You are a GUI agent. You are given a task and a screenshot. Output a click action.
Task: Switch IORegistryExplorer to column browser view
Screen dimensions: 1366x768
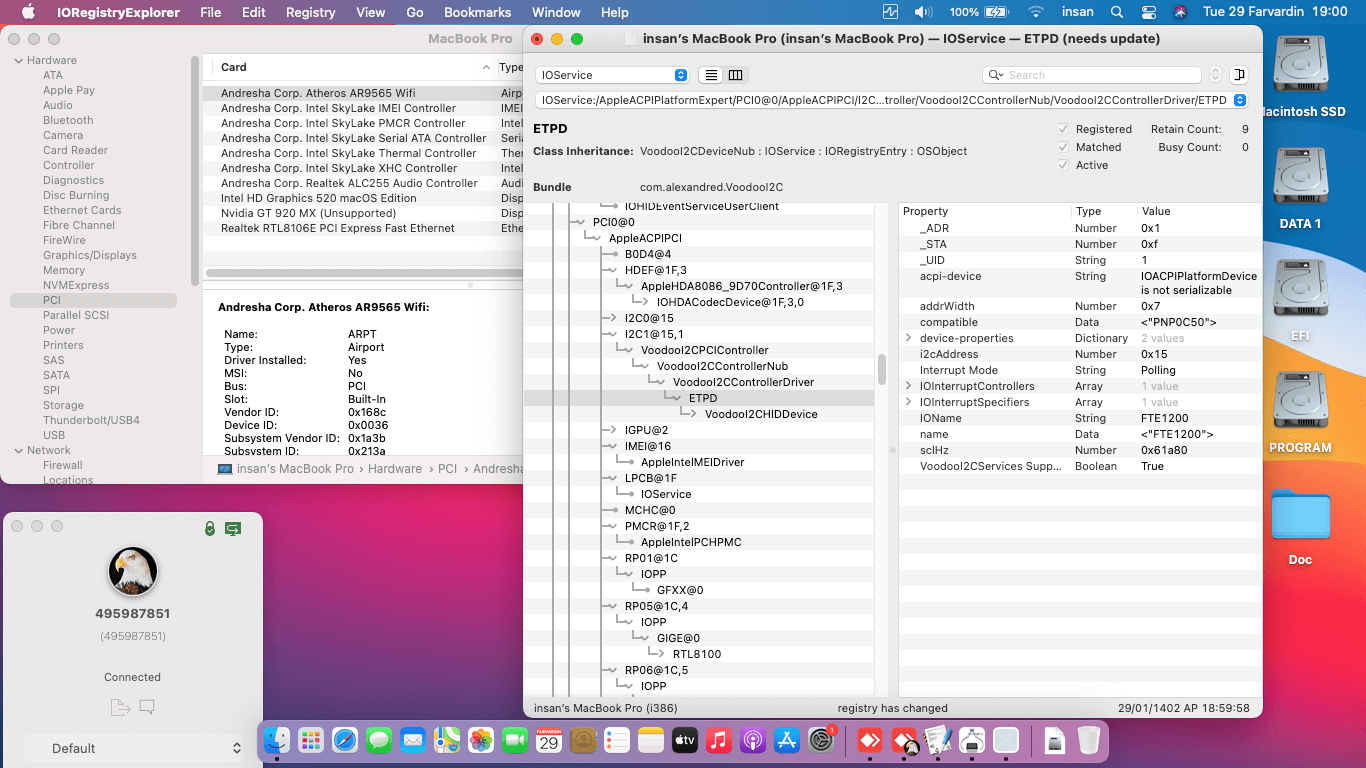click(x=736, y=75)
